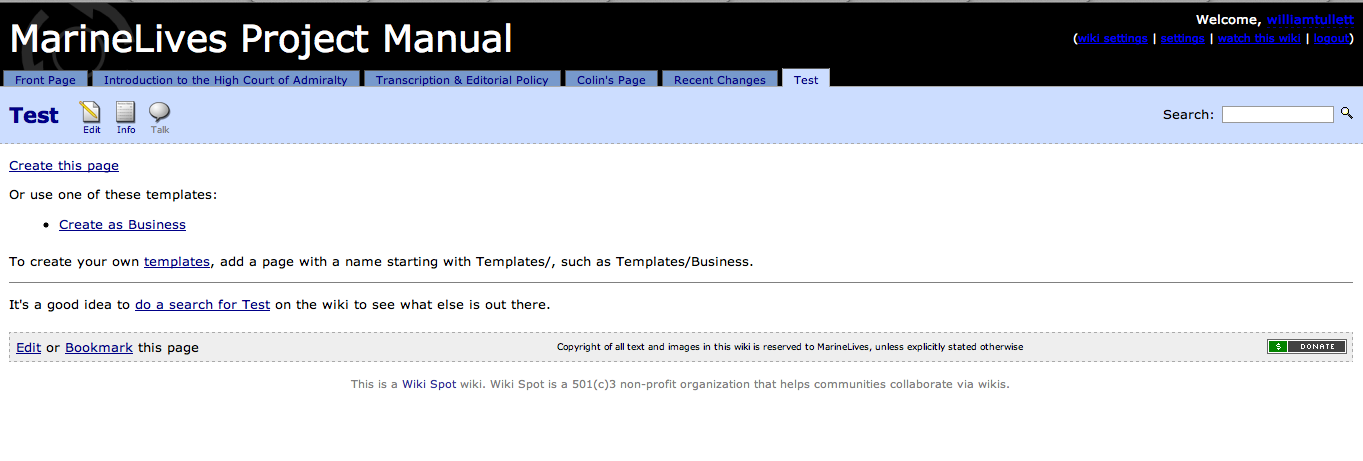Image resolution: width=1363 pixels, height=461 pixels.
Task: Click the Edit page icon
Action: [91, 112]
